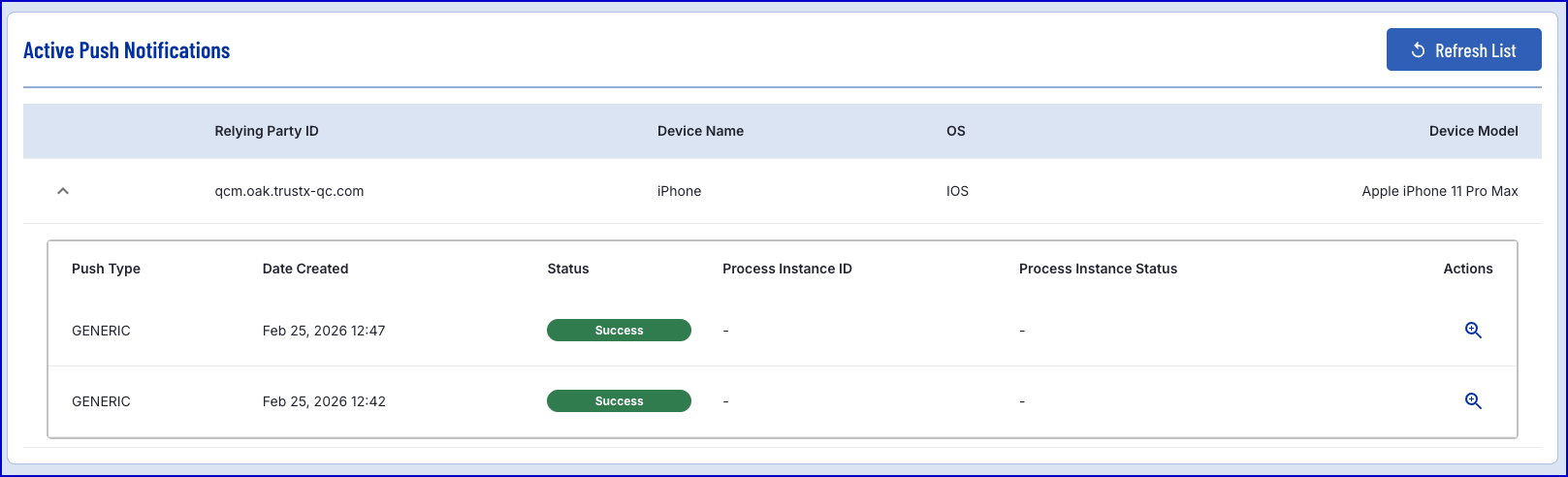Click the Feb 25, 2026 12:42 date
The width and height of the screenshot is (1568, 477).
click(x=324, y=401)
